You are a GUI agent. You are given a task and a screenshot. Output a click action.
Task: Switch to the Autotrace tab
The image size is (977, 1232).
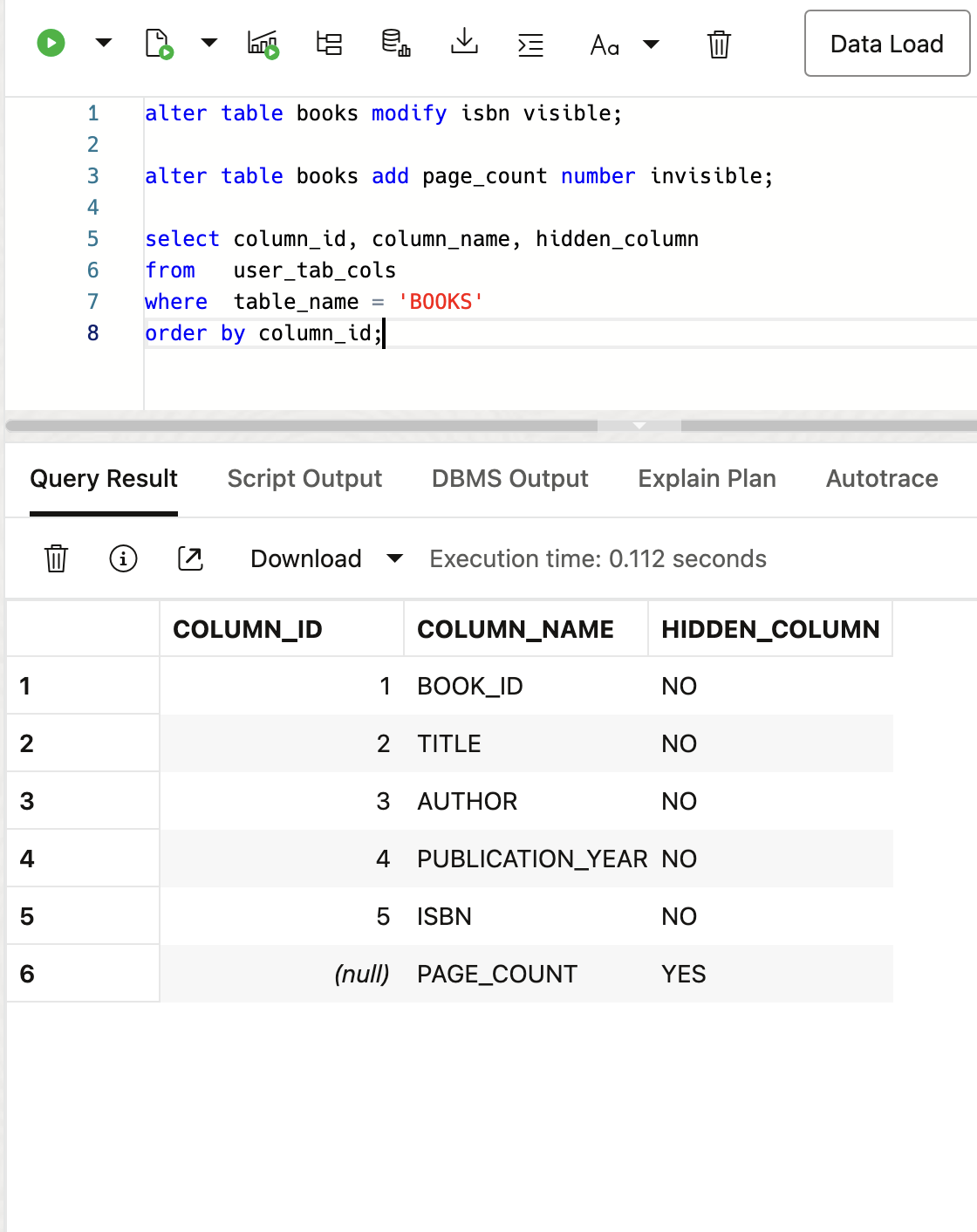tap(882, 479)
